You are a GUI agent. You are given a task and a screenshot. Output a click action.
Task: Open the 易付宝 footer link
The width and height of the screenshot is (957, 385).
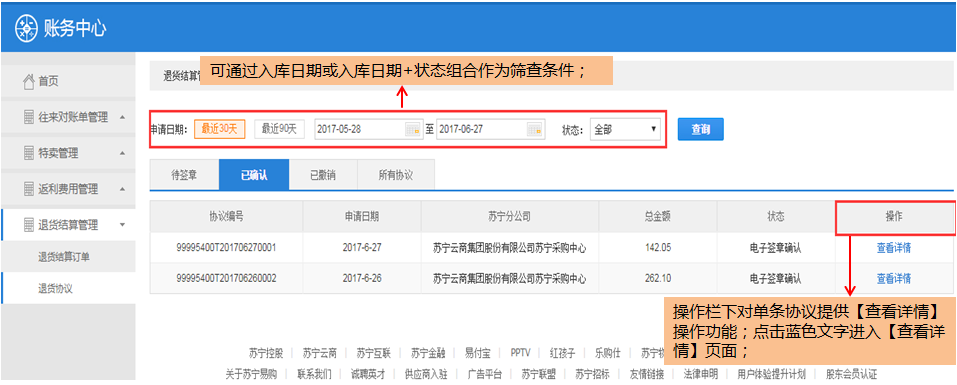tap(478, 353)
